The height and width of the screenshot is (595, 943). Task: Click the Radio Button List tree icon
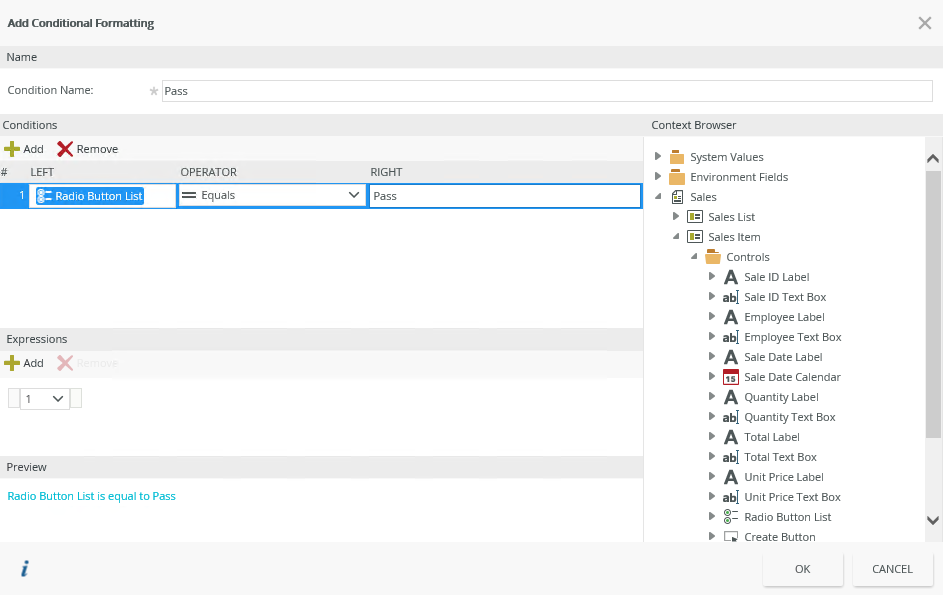click(x=730, y=517)
